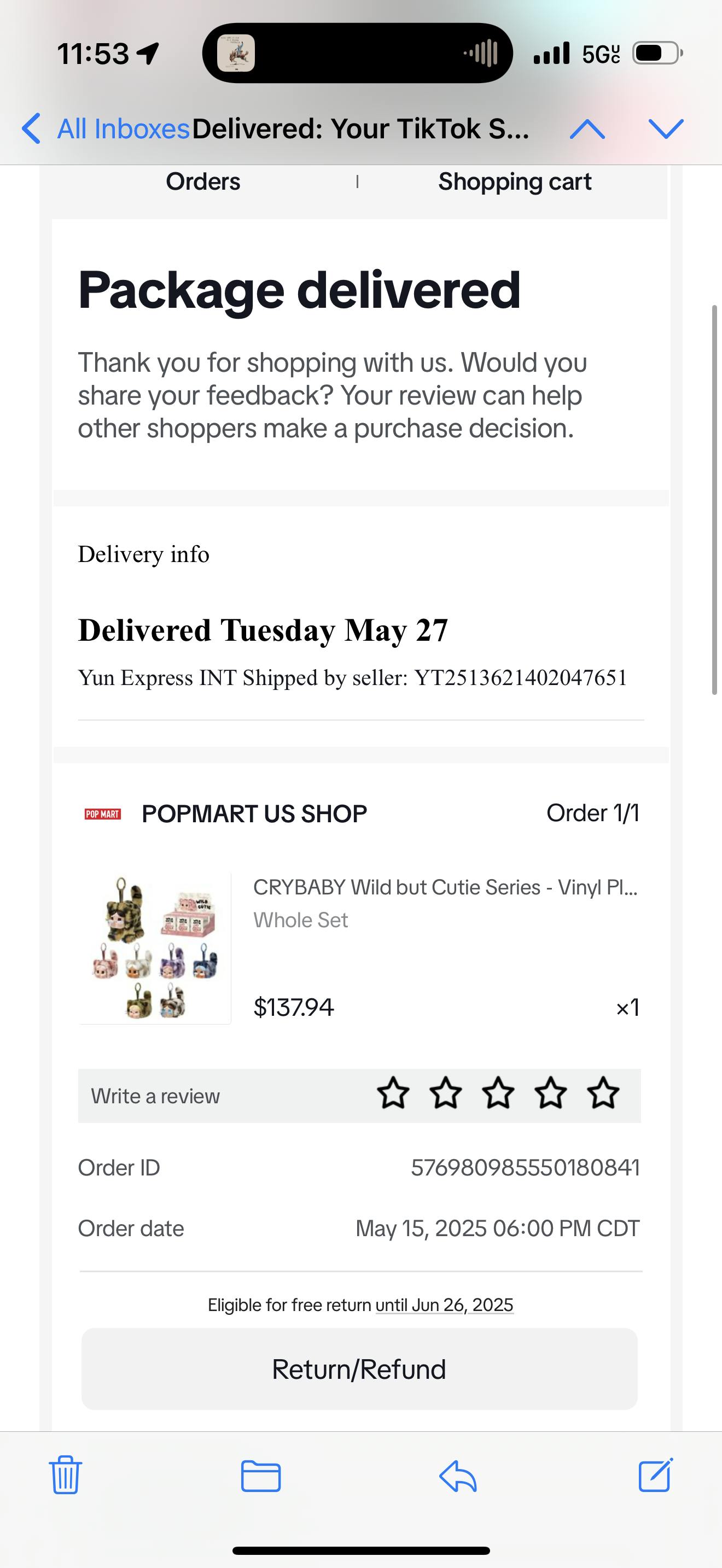Viewport: 722px width, 1568px height.
Task: Tap the audio waveform indicator
Action: (481, 54)
